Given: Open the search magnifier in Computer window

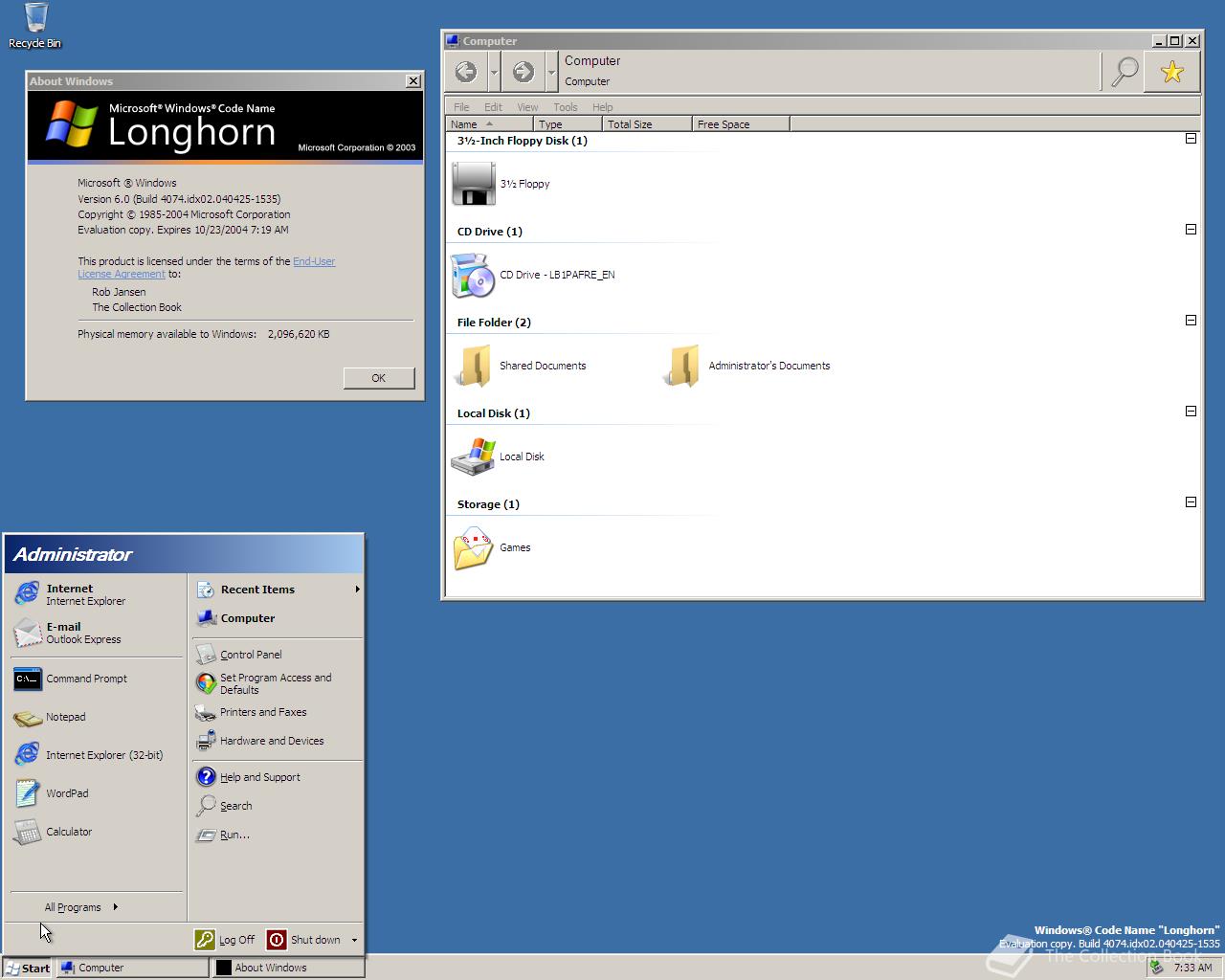Looking at the screenshot, I should point(1125,72).
